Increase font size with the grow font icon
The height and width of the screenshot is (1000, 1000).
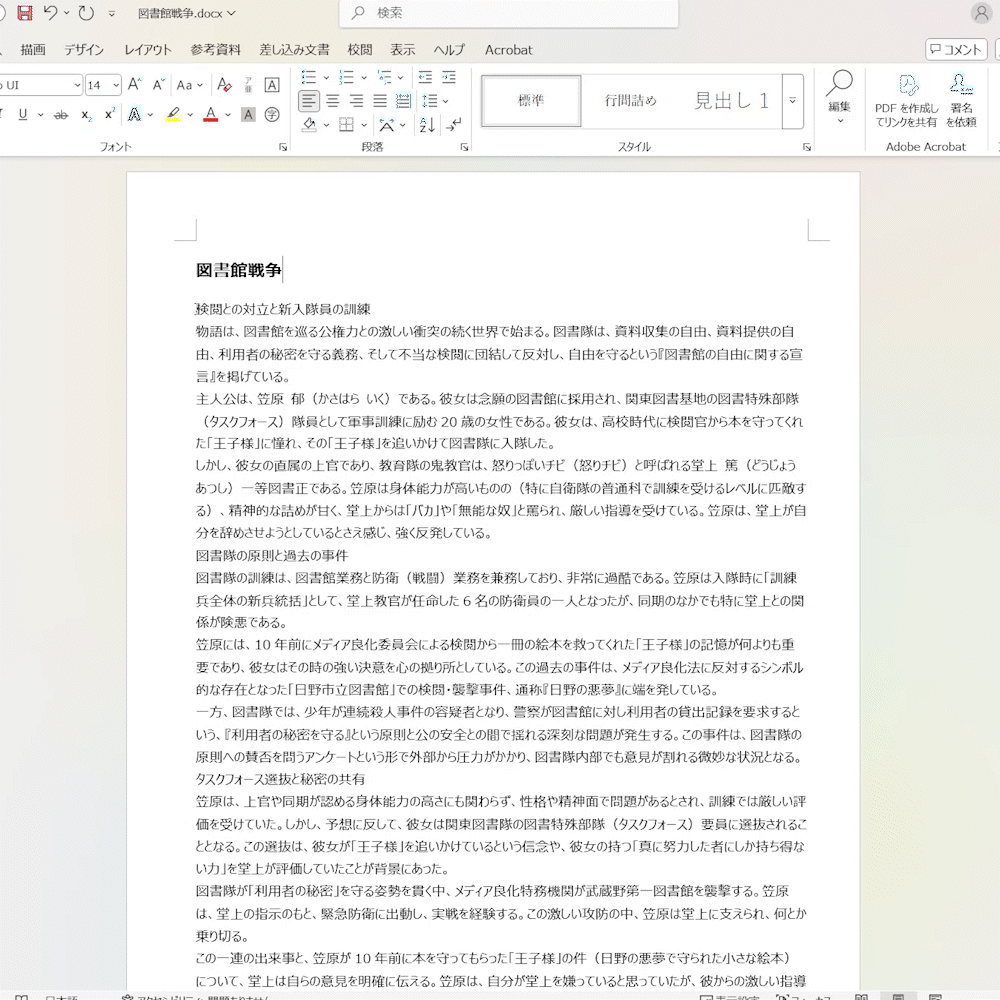tap(134, 85)
